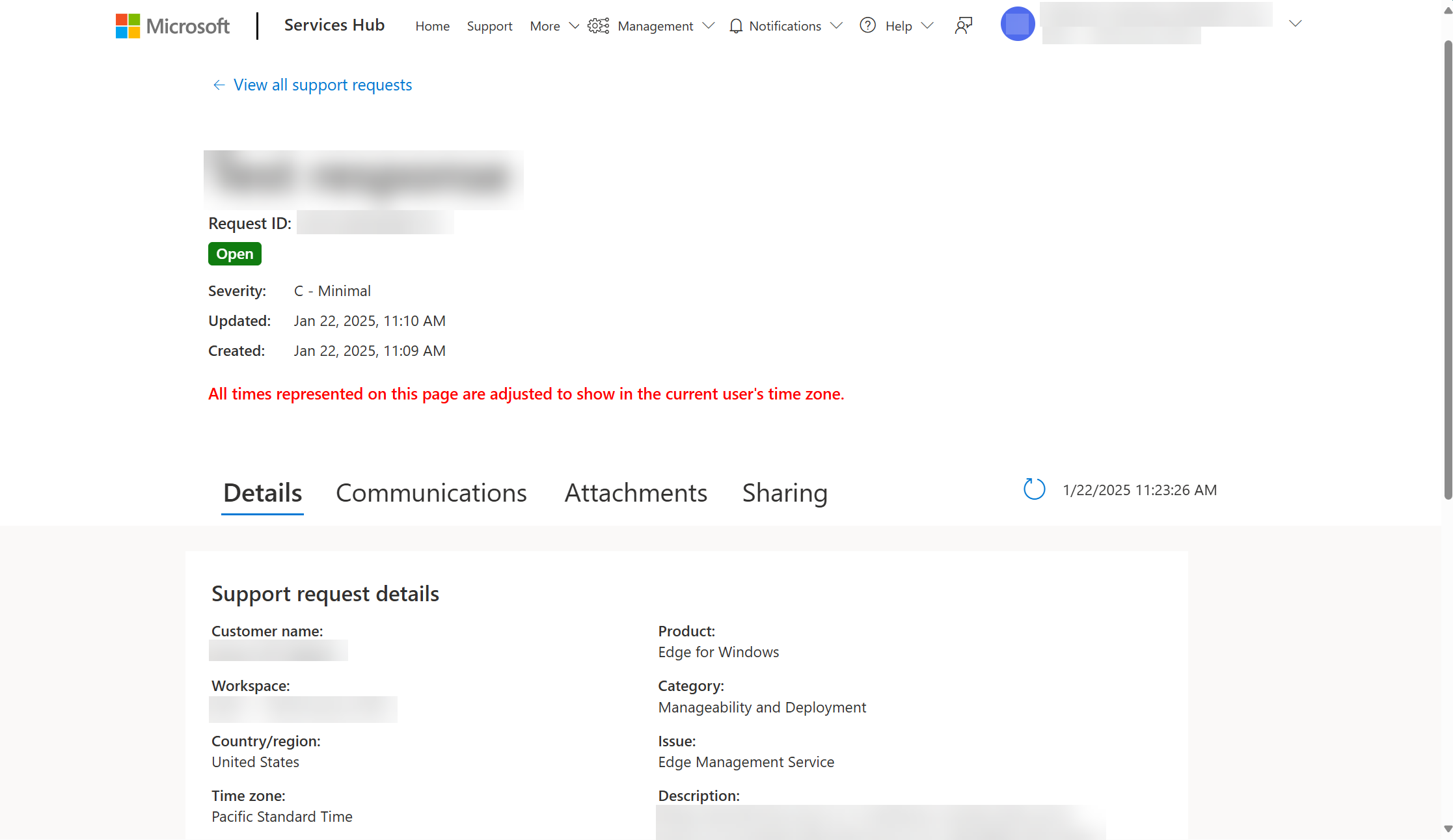Click the Help question mark icon
Screen dimensions: 1453x840
(867, 25)
